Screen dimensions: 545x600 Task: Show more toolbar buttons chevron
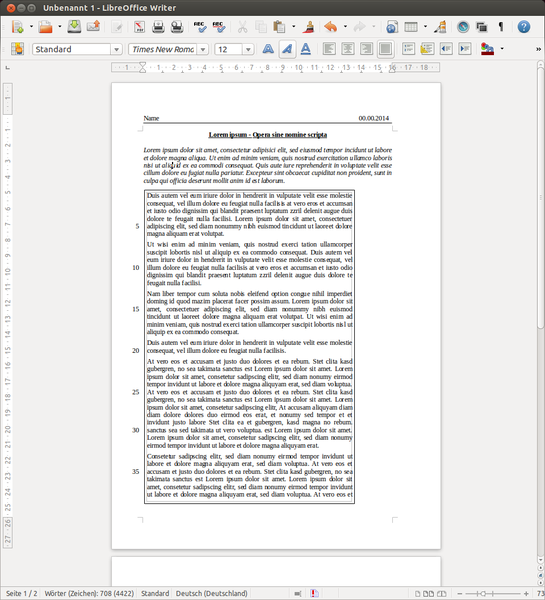click(x=538, y=49)
